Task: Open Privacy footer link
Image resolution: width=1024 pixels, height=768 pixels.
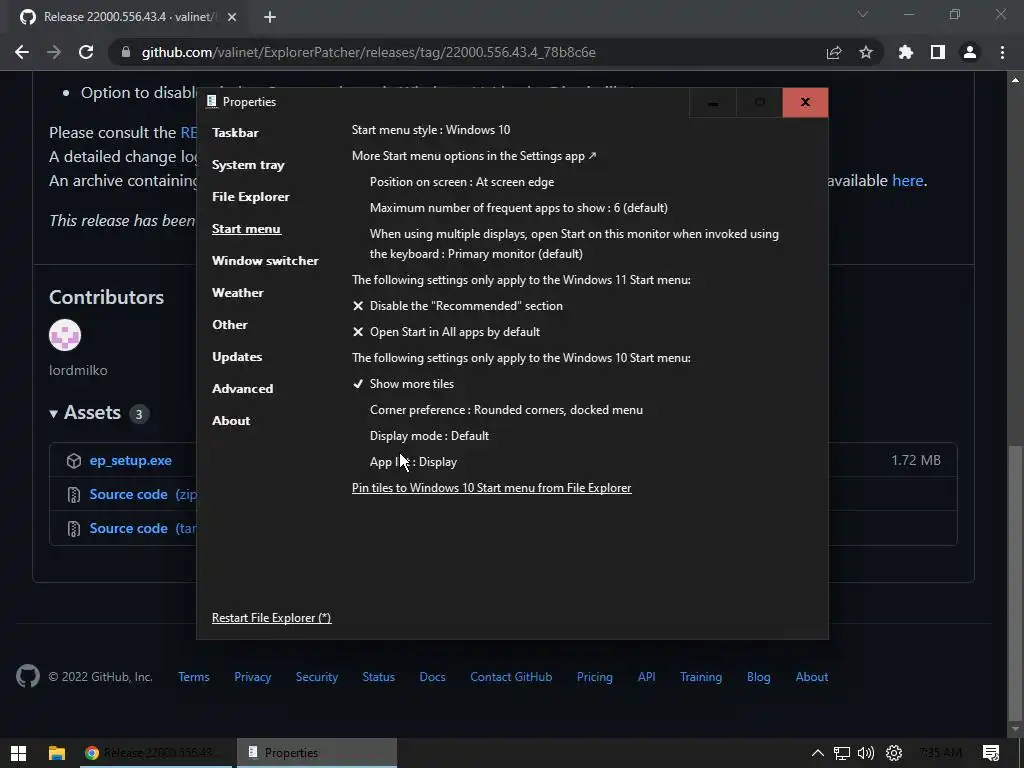Action: (253, 677)
